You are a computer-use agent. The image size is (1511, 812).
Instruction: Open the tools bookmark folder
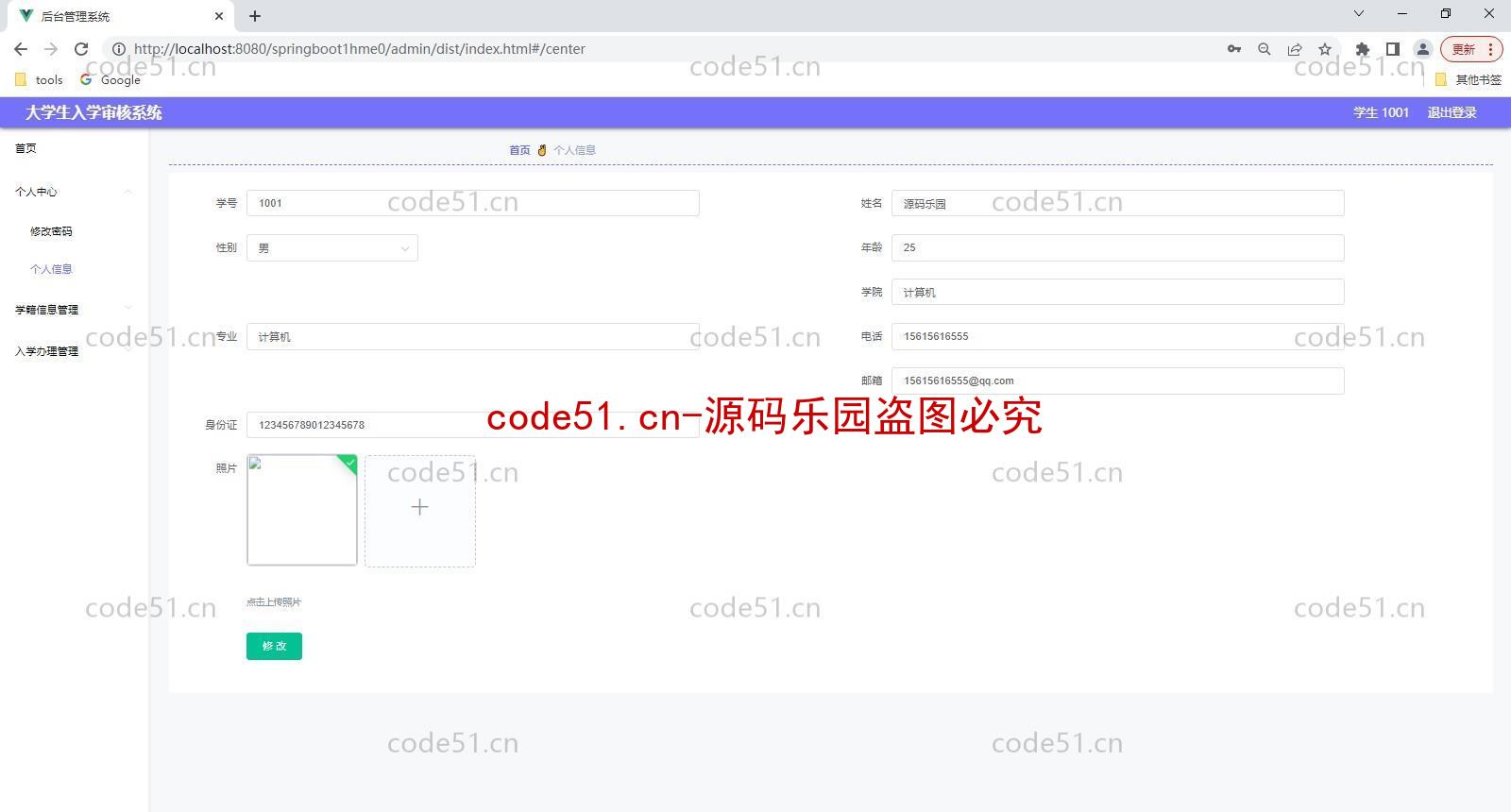coord(39,80)
